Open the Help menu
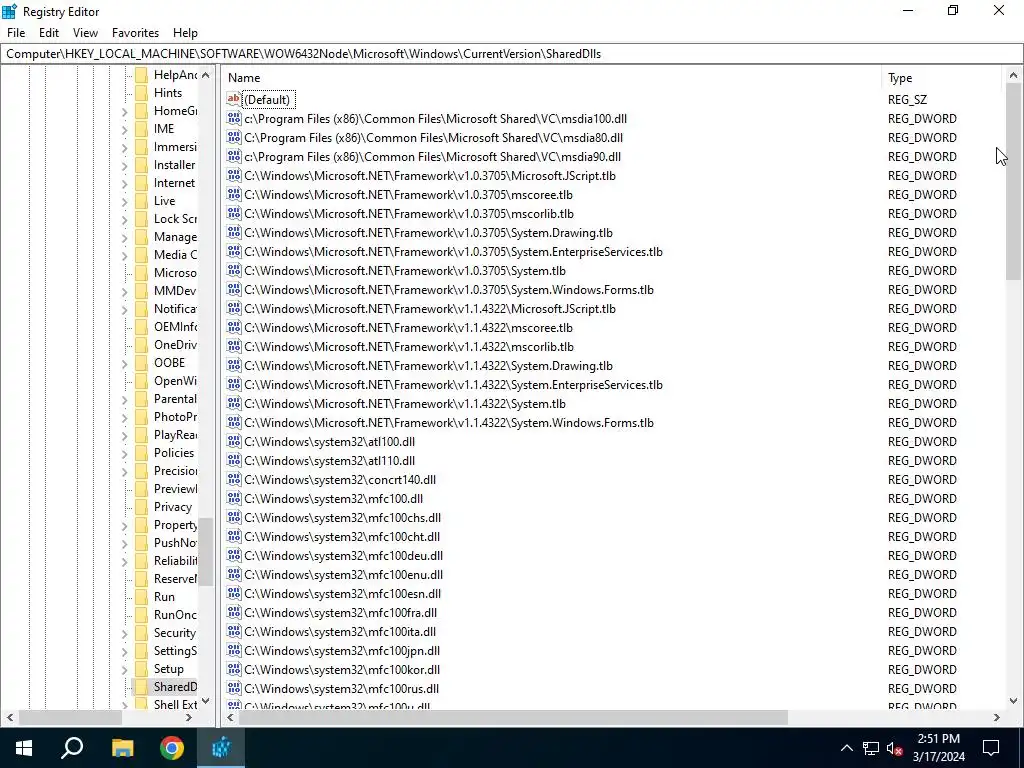This screenshot has height=768, width=1024. [x=185, y=33]
